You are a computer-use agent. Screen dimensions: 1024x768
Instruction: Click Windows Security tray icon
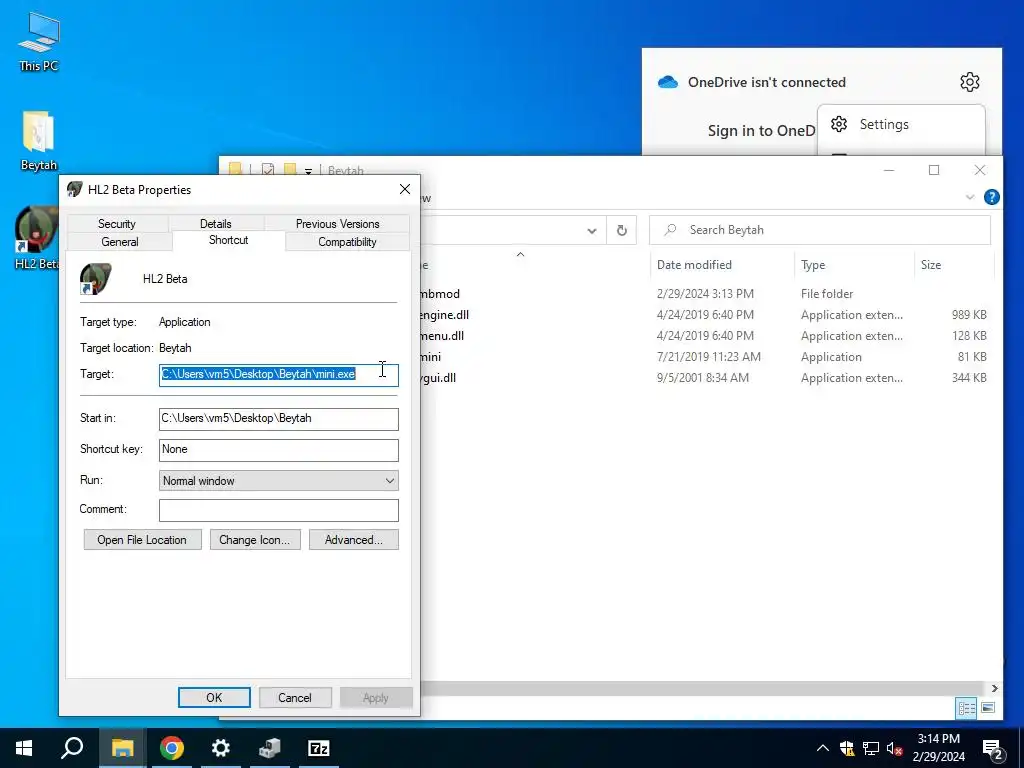point(847,748)
